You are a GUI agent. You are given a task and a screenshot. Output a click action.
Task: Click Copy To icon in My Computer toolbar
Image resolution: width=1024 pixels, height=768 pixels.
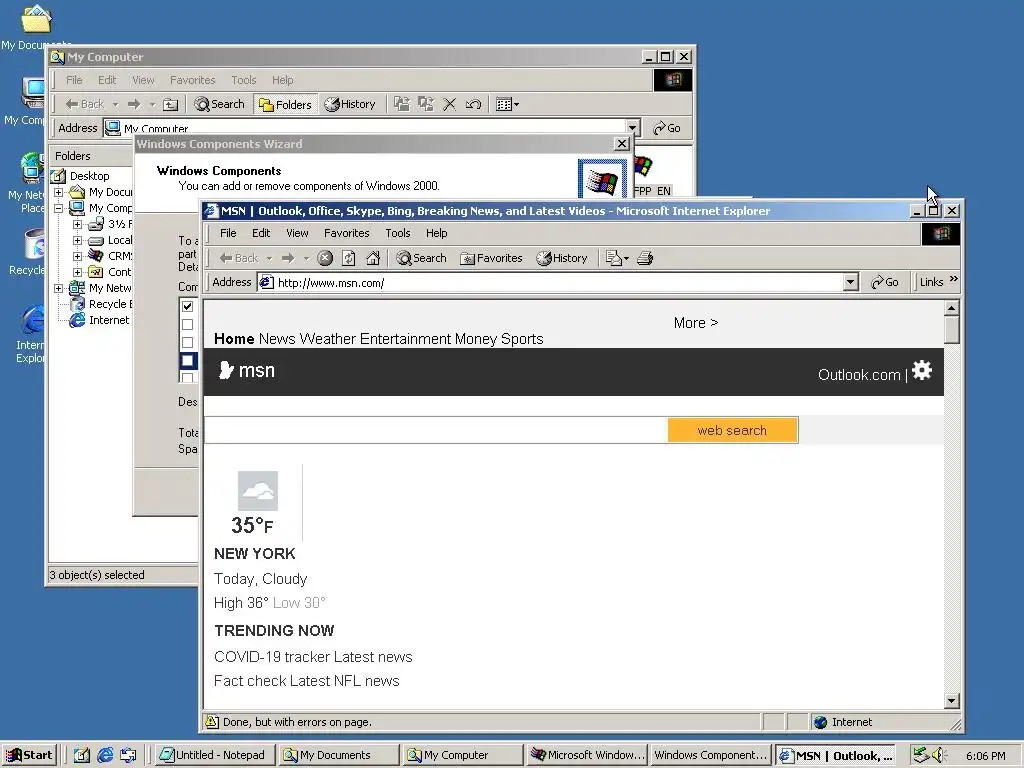click(x=426, y=104)
